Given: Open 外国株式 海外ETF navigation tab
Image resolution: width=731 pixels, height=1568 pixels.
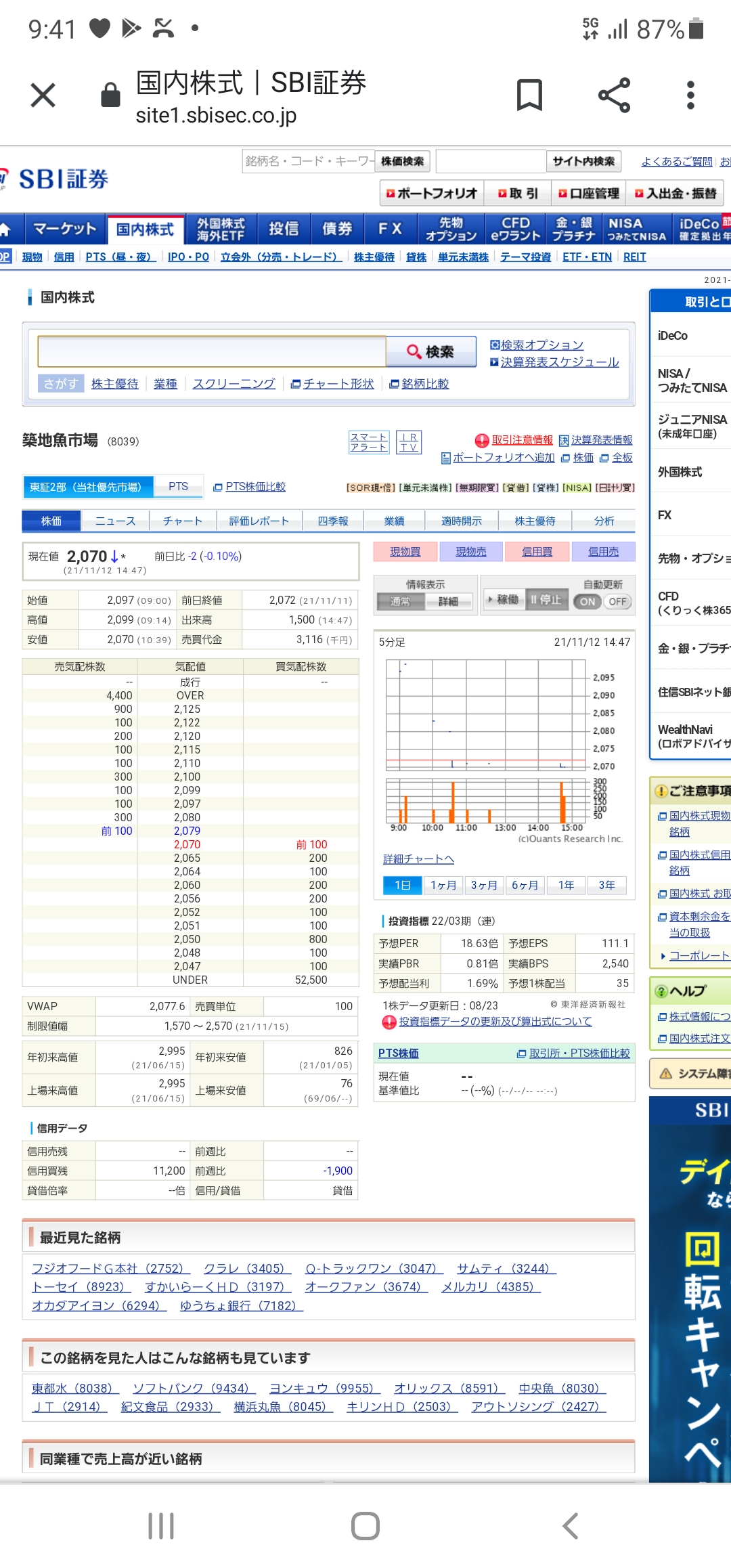Looking at the screenshot, I should (x=221, y=230).
